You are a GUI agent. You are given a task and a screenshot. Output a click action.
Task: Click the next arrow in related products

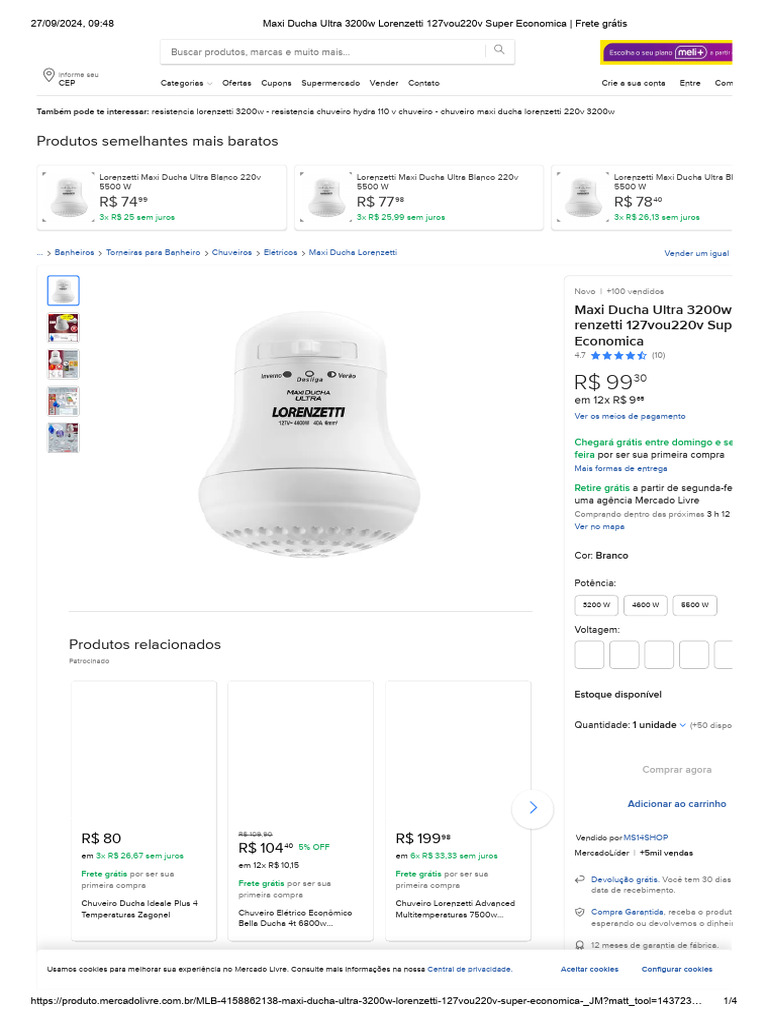pos(532,808)
